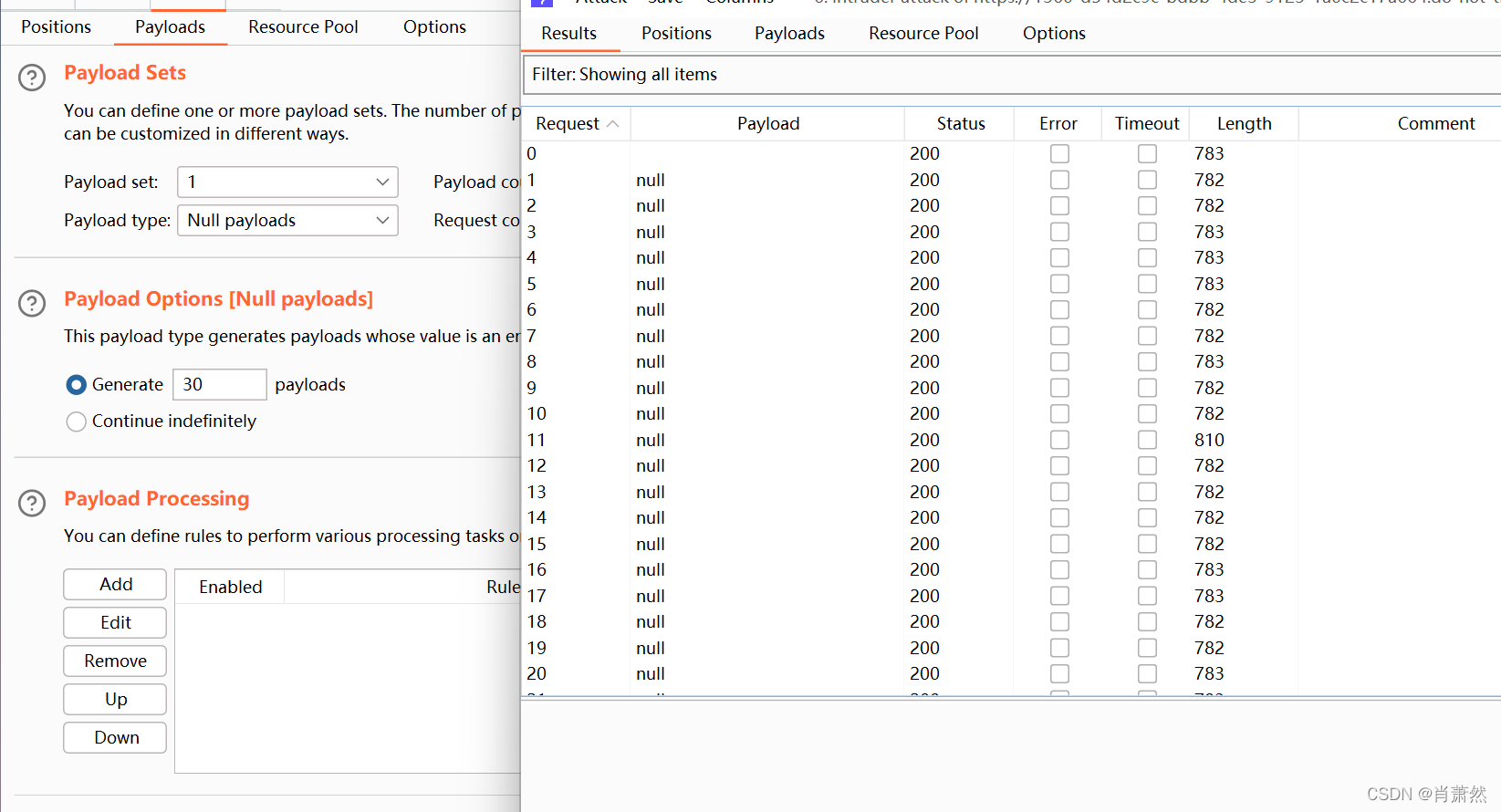Image resolution: width=1501 pixels, height=812 pixels.
Task: Open the Payloads tab in attack window
Action: tap(789, 34)
